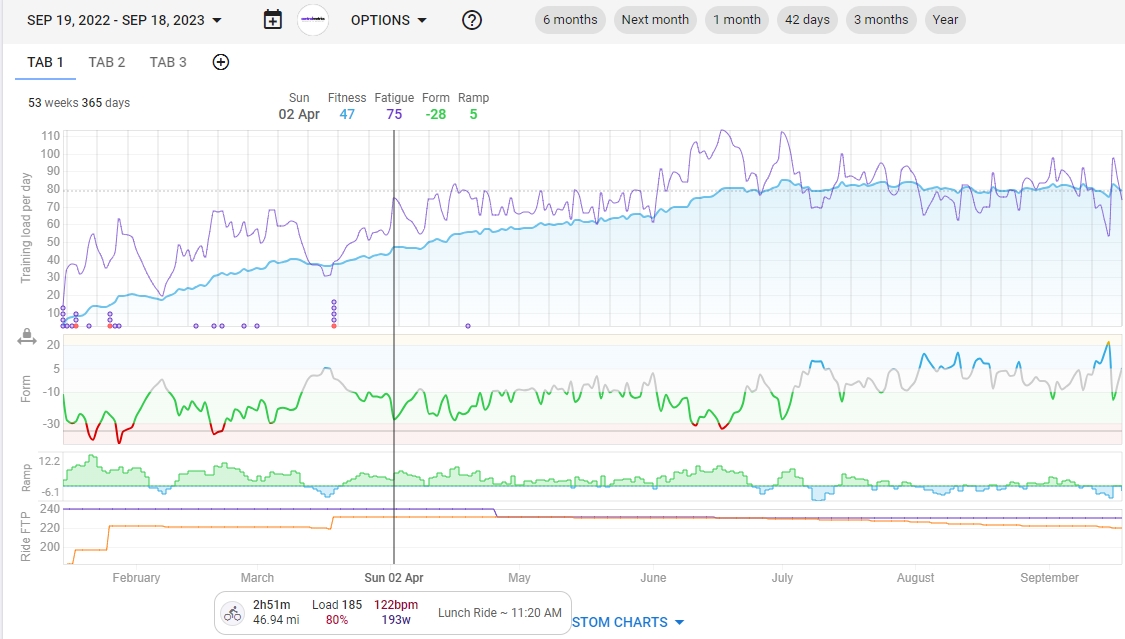Click the Sun 02 Apr axis marker
This screenshot has width=1125, height=639.
(x=394, y=578)
